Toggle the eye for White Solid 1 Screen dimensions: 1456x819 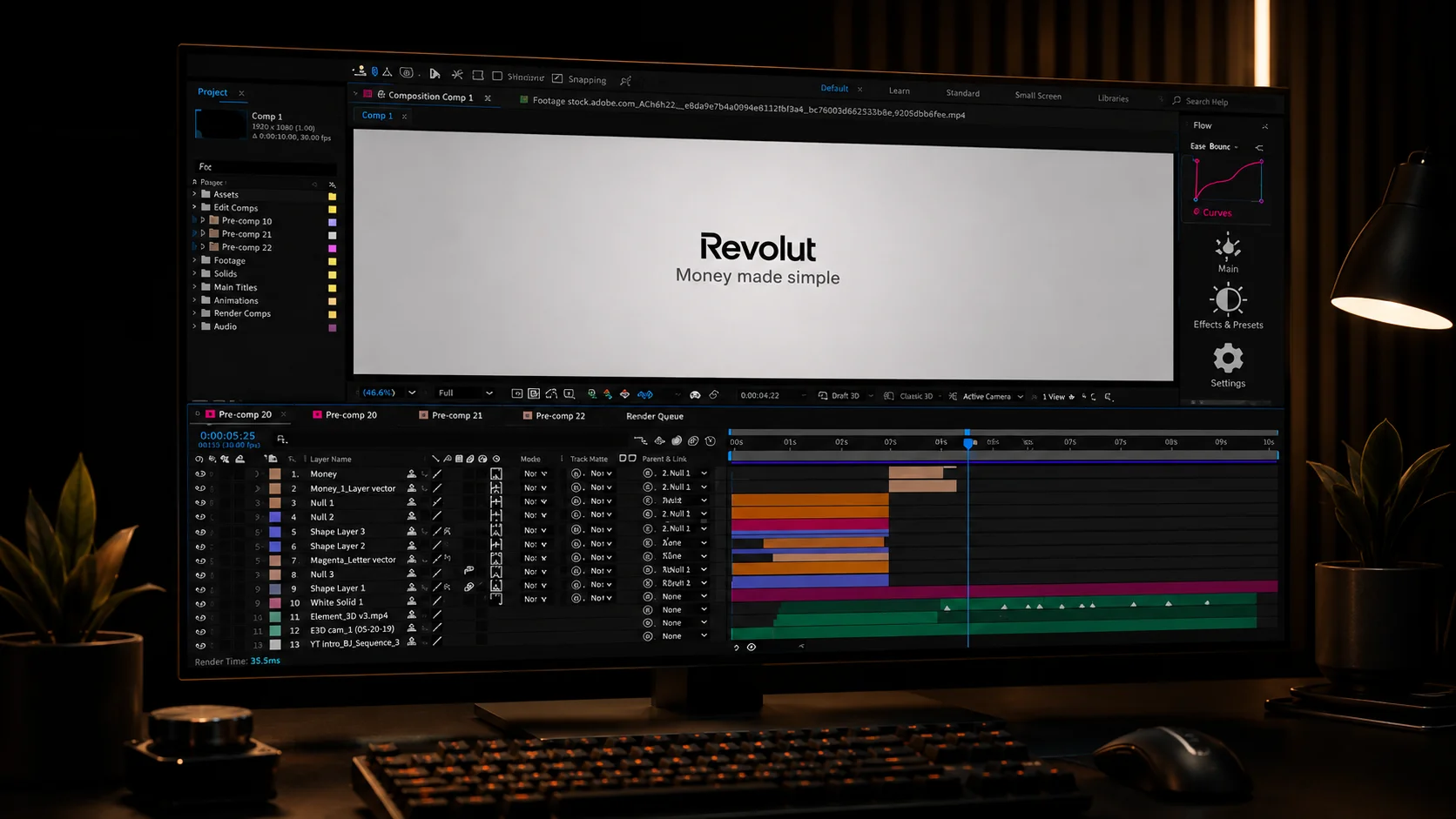200,603
